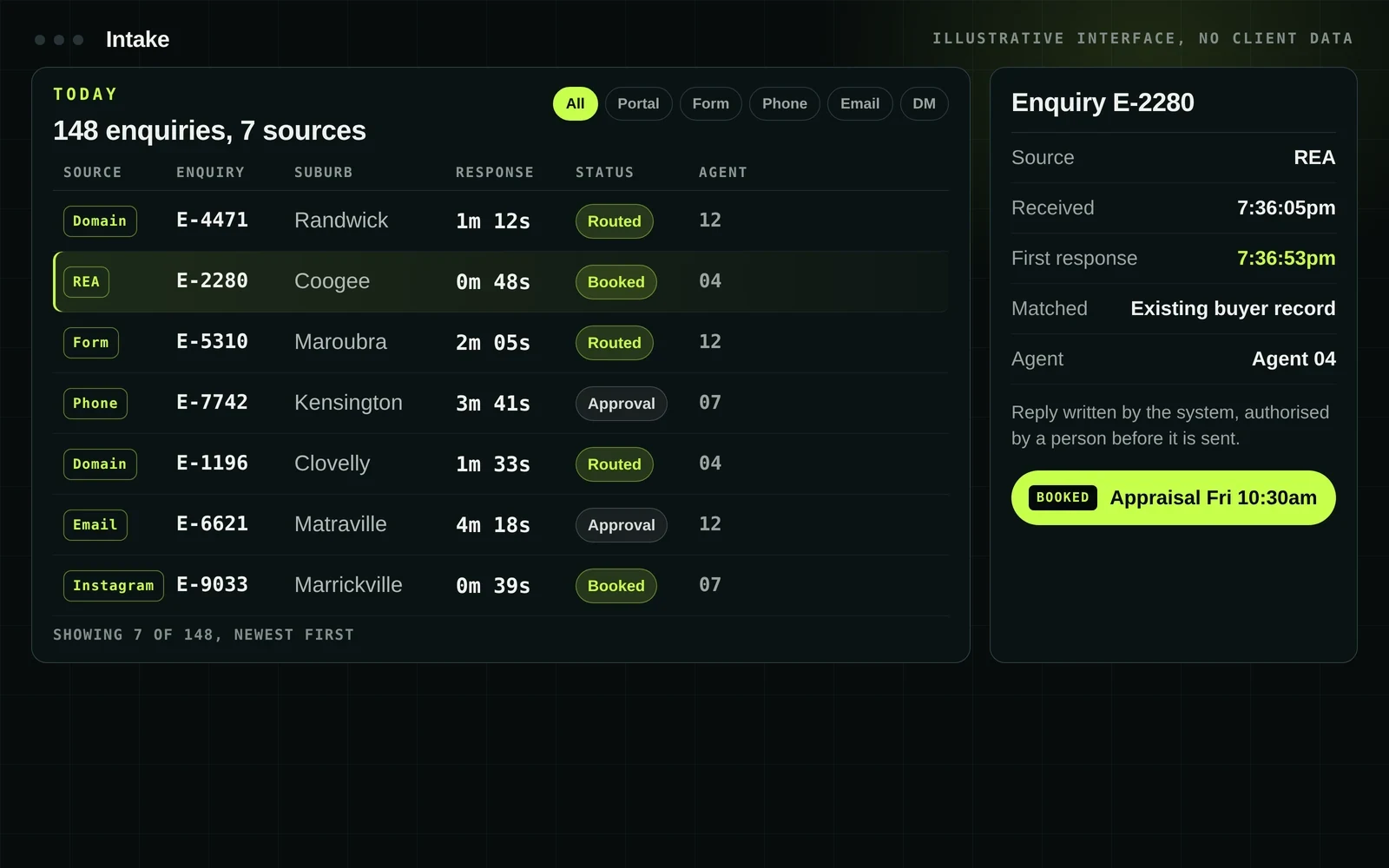Click the Enquiry E-2280 panel heading
The width and height of the screenshot is (1389, 868).
point(1103,102)
